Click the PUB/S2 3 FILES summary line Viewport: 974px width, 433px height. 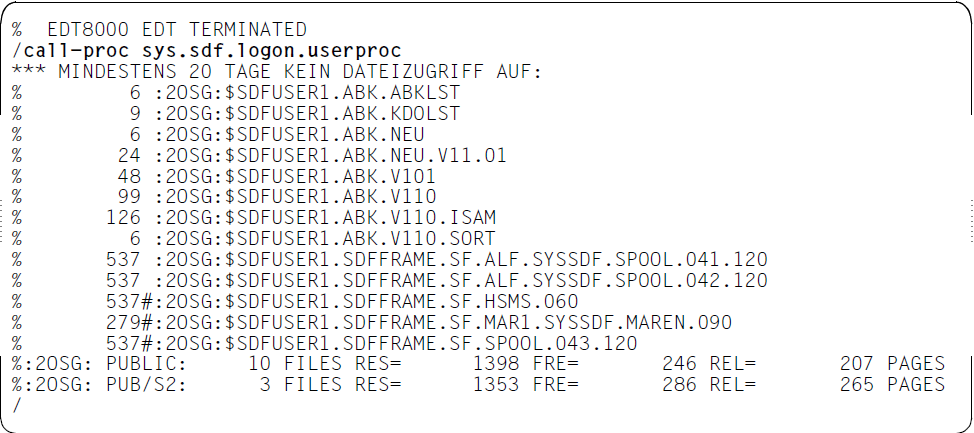click(x=478, y=385)
